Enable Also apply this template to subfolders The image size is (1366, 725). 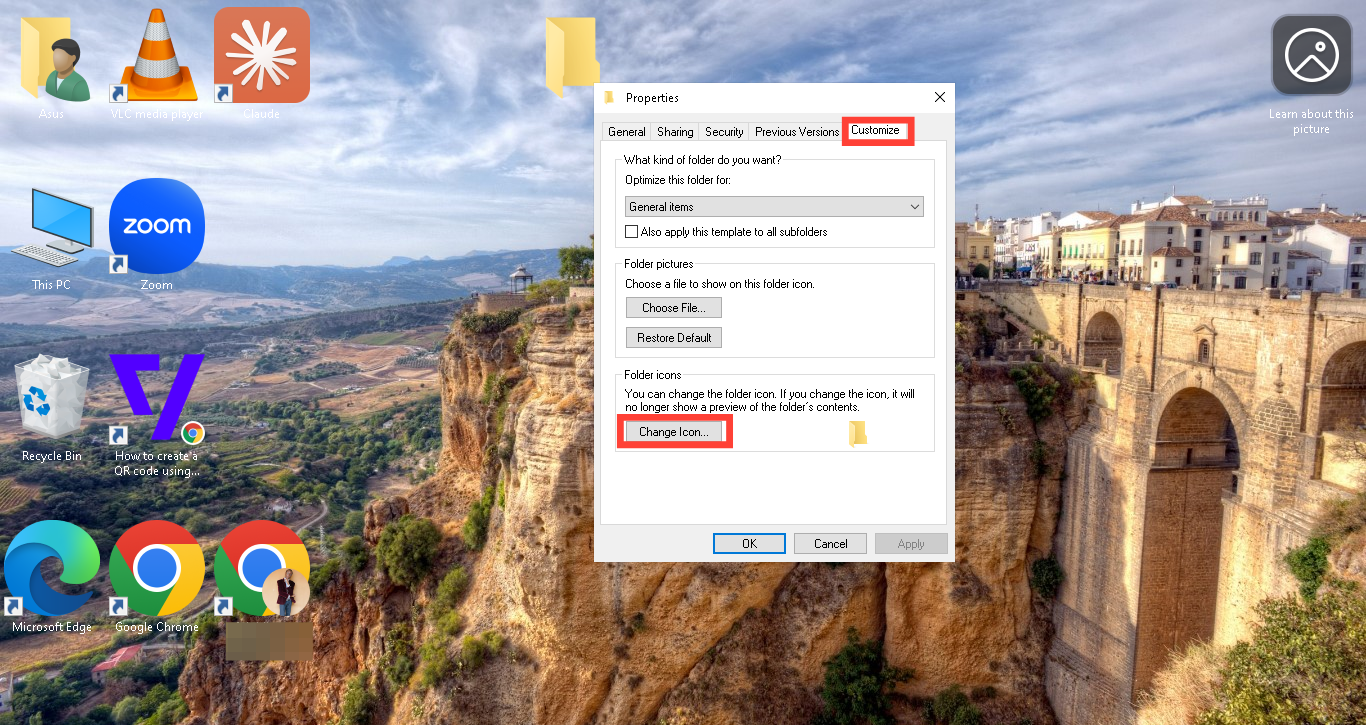(631, 232)
